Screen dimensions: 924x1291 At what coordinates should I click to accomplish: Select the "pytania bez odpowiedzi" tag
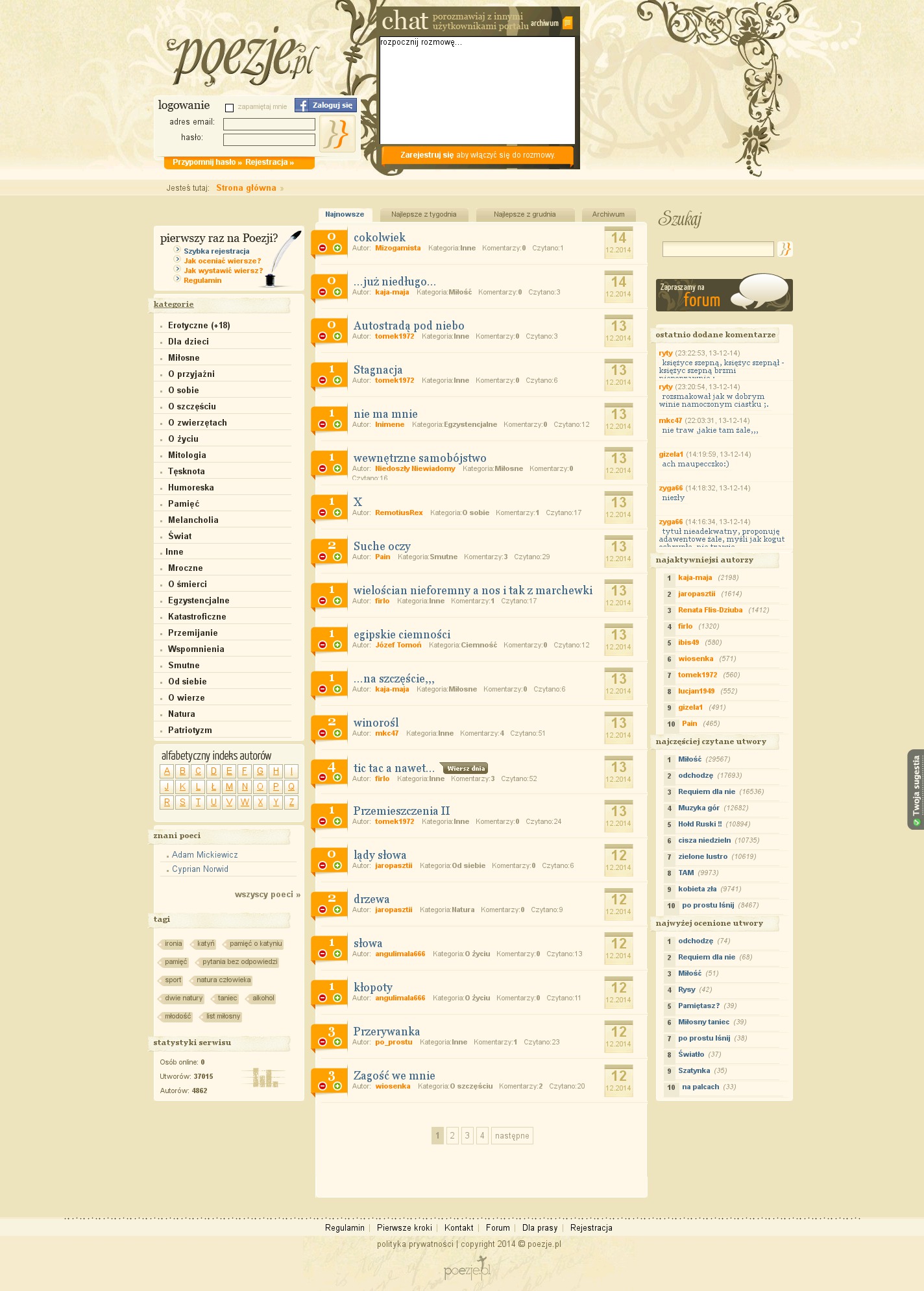(238, 962)
